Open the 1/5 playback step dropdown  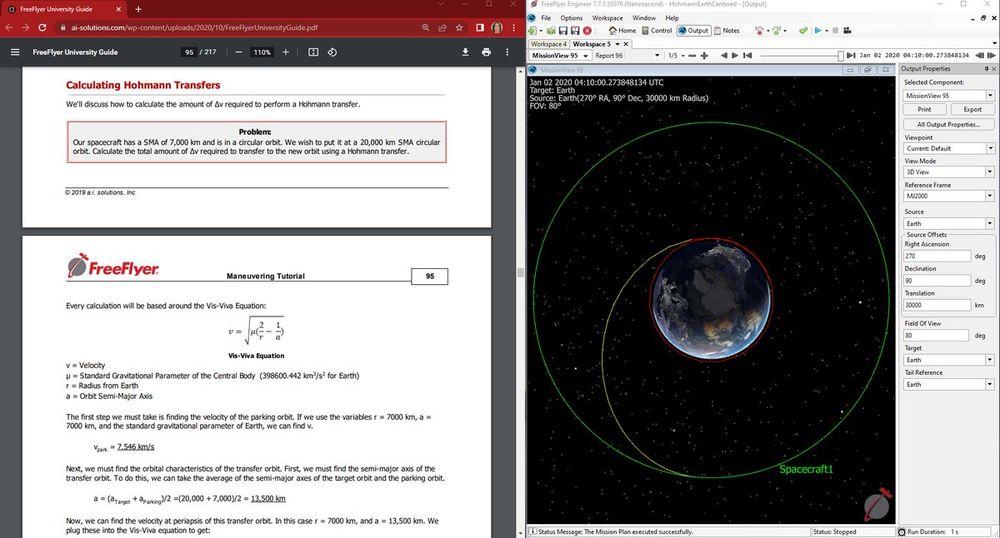(683, 55)
